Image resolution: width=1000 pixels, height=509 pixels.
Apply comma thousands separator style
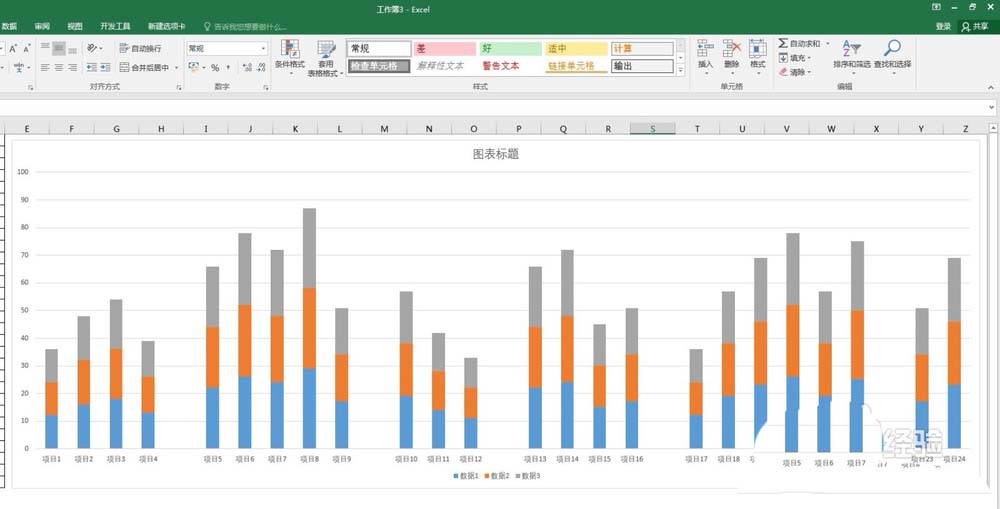[228, 68]
